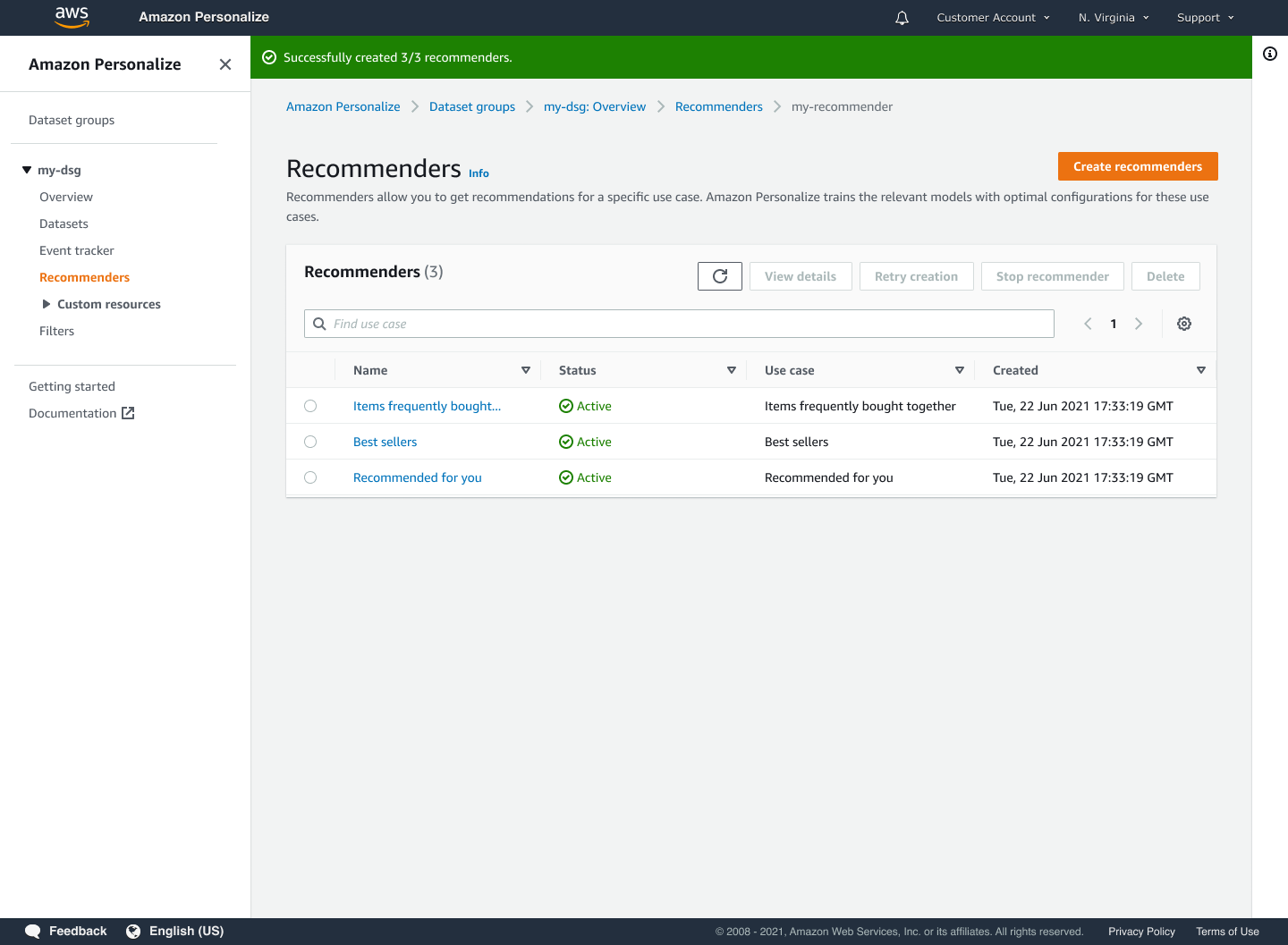Open the Support dropdown
This screenshot has width=1288, height=945.
(1206, 18)
